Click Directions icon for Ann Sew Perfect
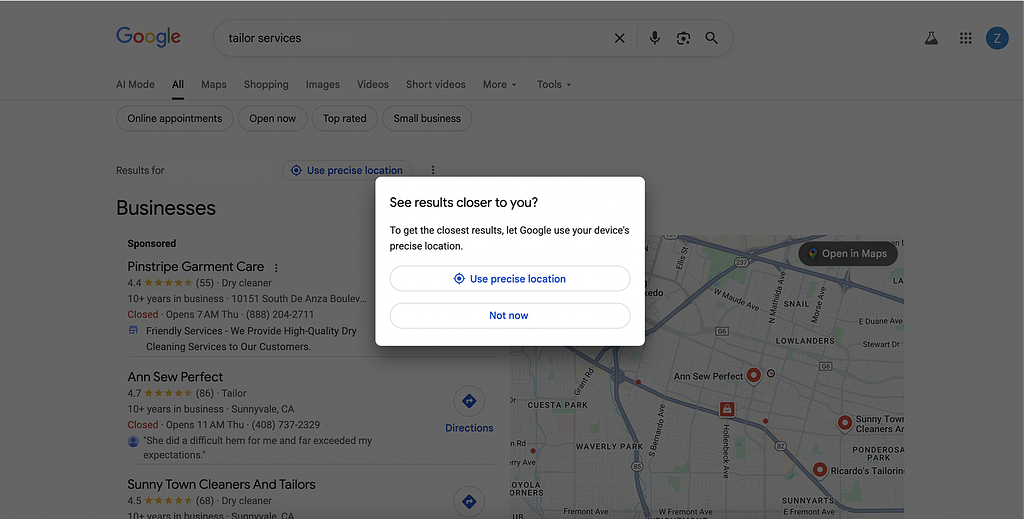Viewport: 1024px width, 519px height. pos(469,401)
